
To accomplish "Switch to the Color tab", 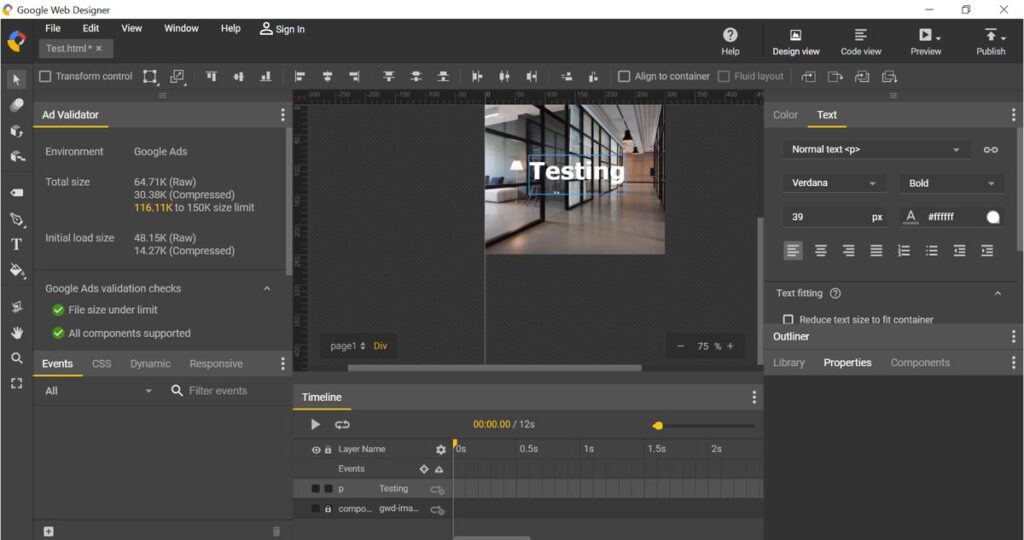I will pyautogui.click(x=785, y=115).
